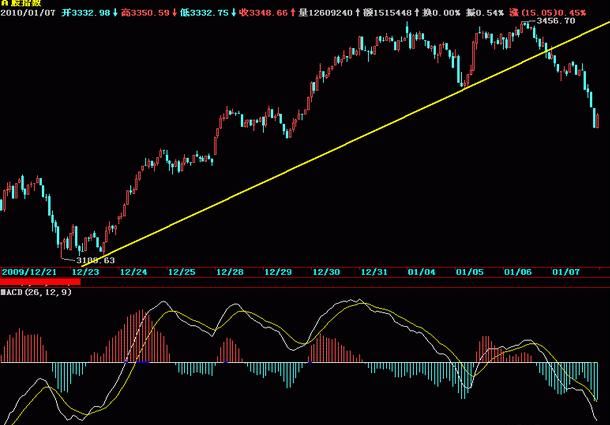This screenshot has height=425, width=610.
Task: Go to 01/07 on the date axis
Action: [566, 271]
